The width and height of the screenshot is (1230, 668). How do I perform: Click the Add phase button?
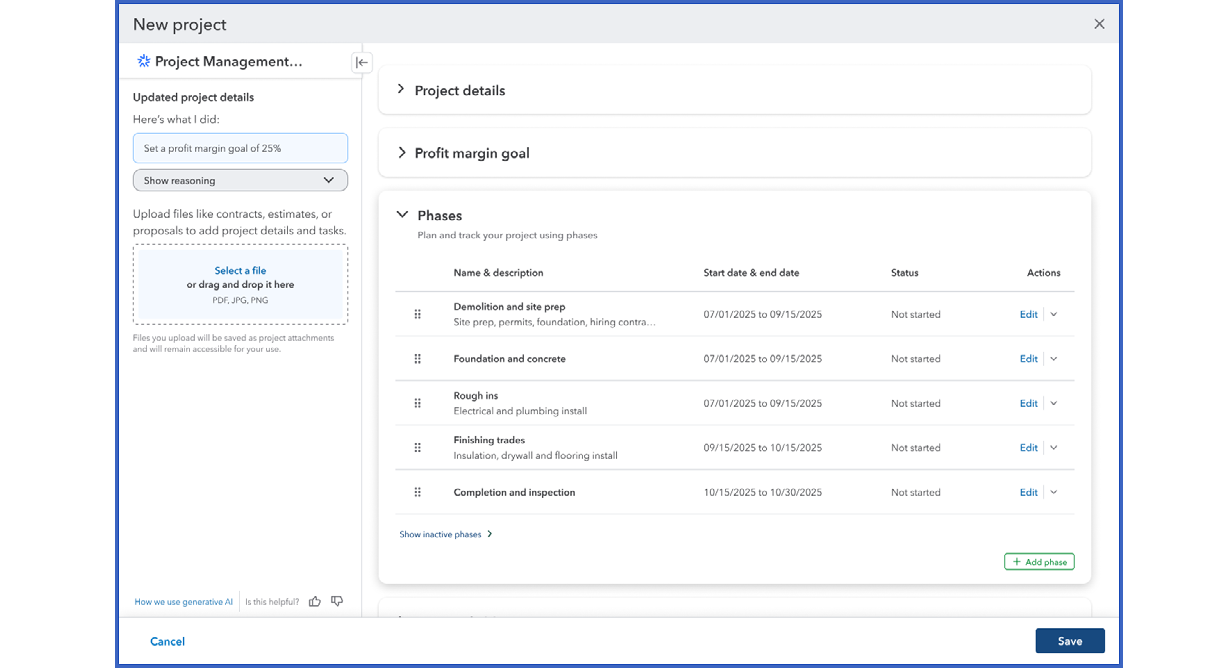(1039, 562)
